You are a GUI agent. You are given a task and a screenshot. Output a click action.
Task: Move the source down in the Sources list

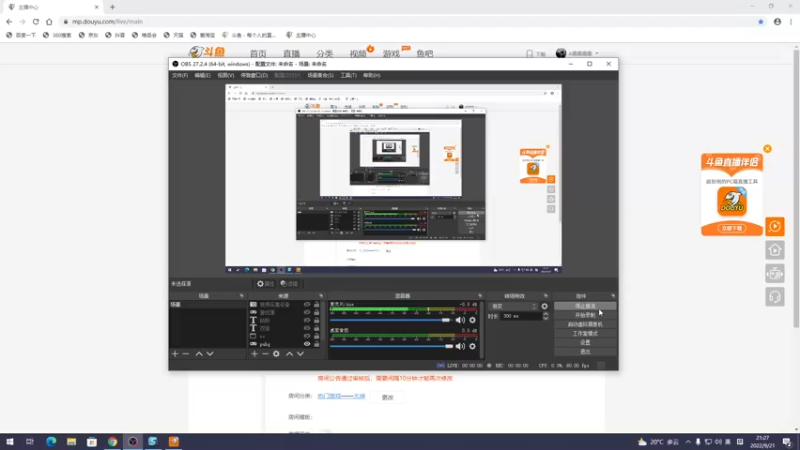tap(300, 354)
